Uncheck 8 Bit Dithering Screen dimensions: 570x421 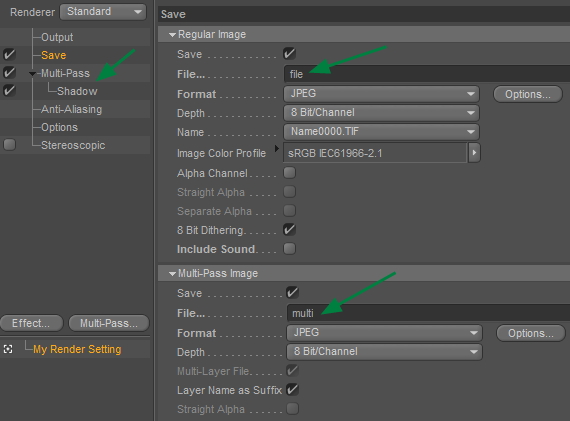coord(289,230)
